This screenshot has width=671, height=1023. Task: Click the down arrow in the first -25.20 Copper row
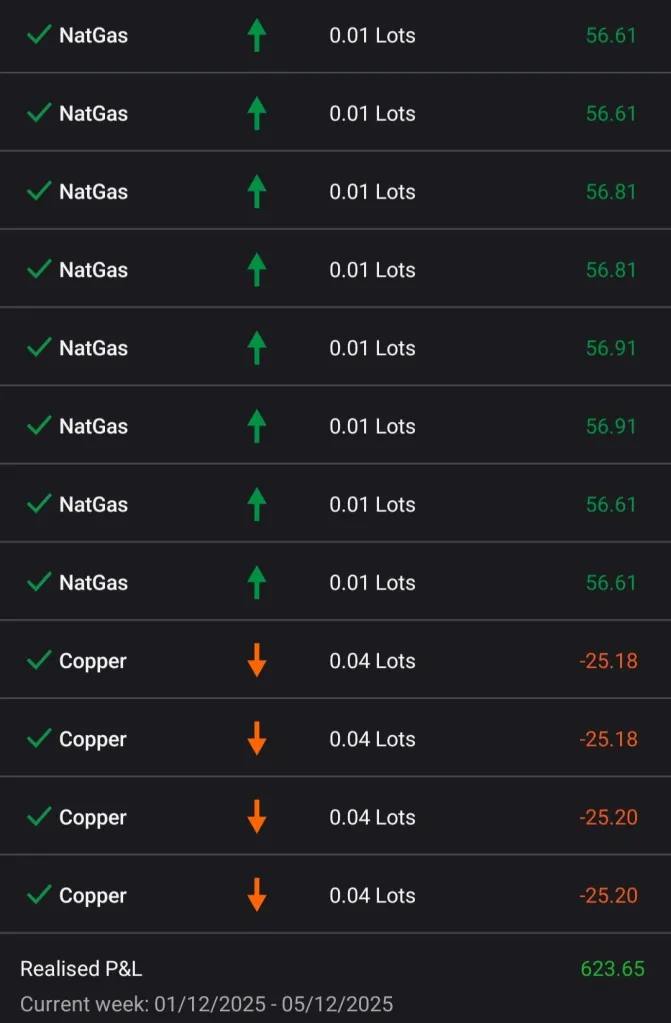point(257,817)
